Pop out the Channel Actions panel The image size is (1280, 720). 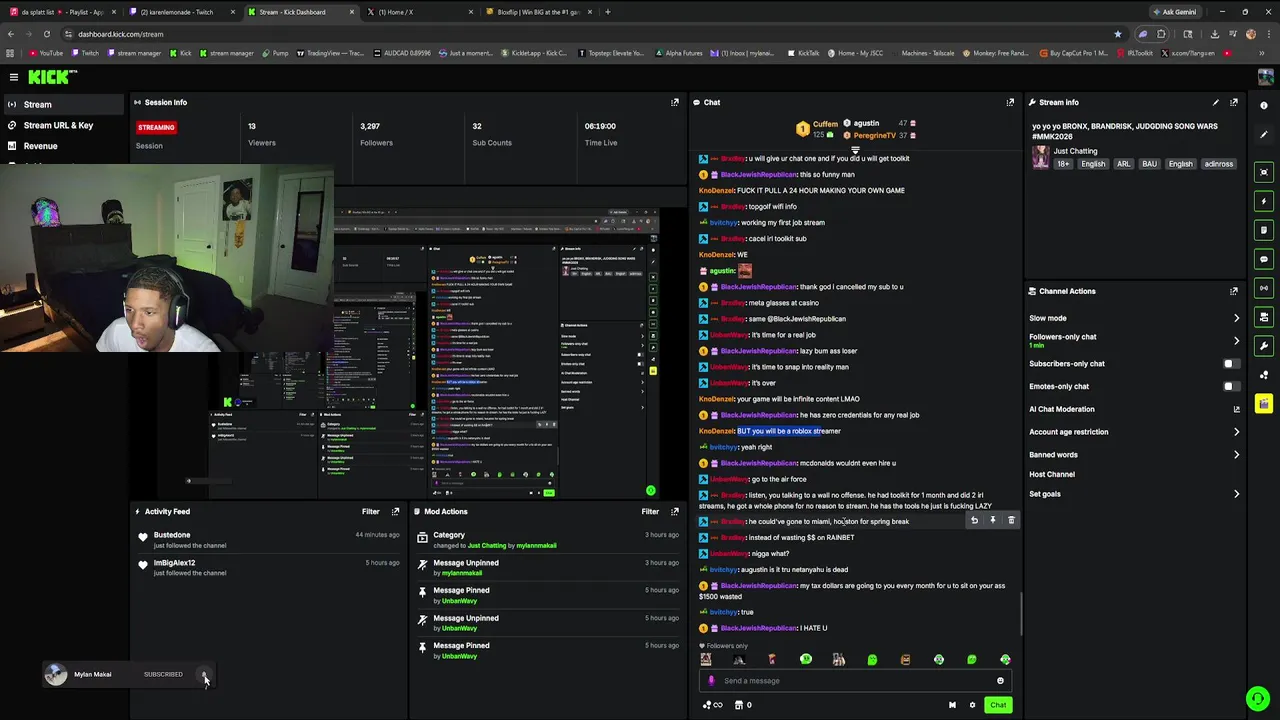click(1234, 291)
